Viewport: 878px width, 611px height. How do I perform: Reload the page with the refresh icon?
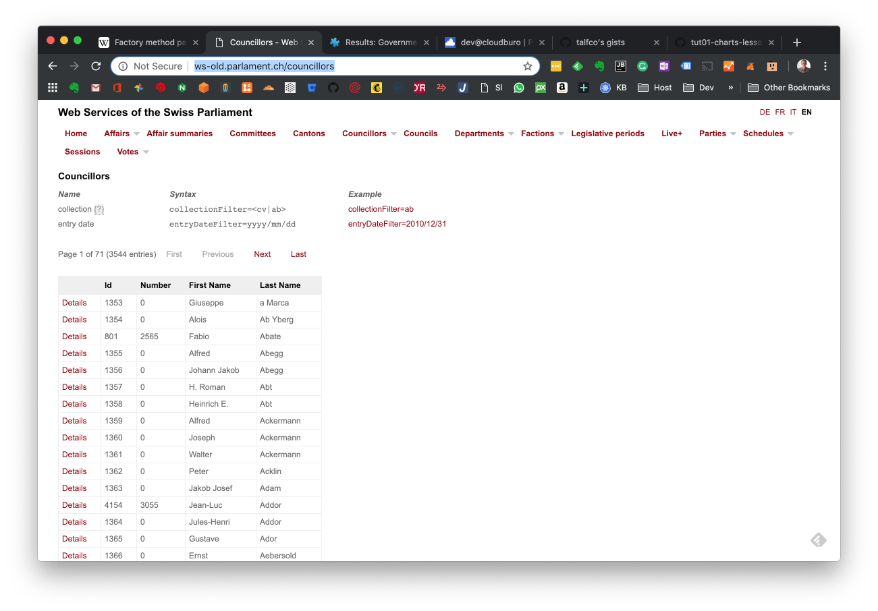[x=96, y=66]
